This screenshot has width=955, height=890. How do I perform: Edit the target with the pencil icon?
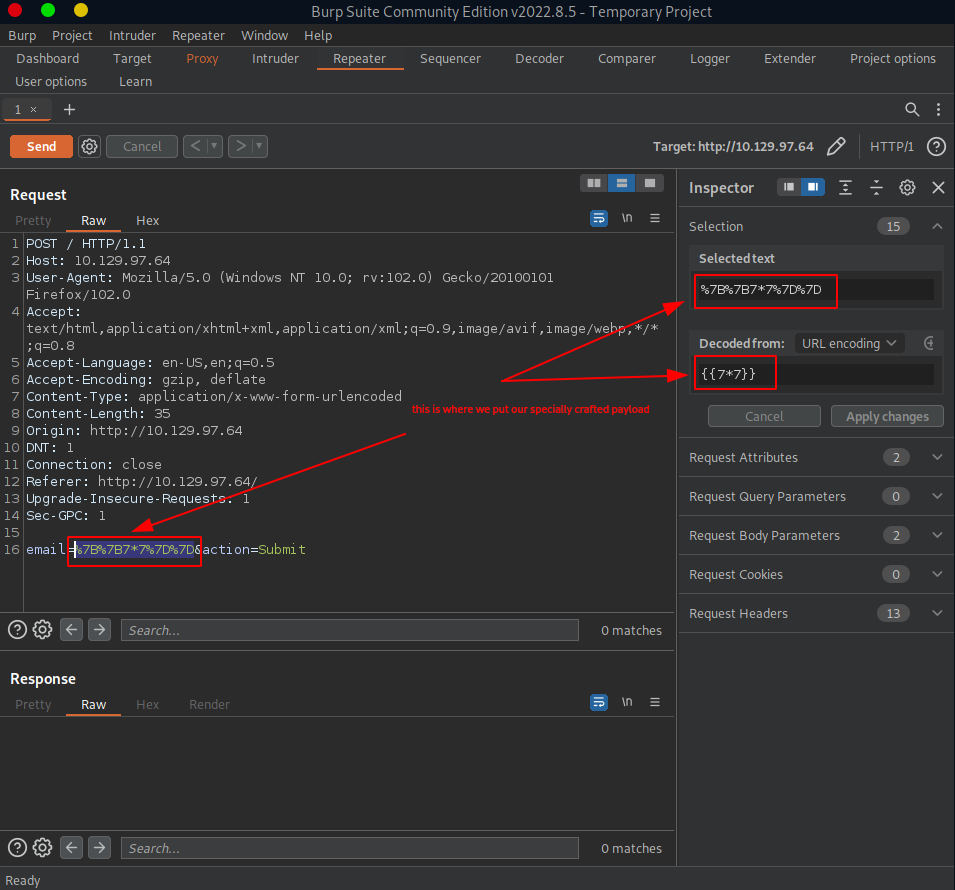click(x=836, y=146)
